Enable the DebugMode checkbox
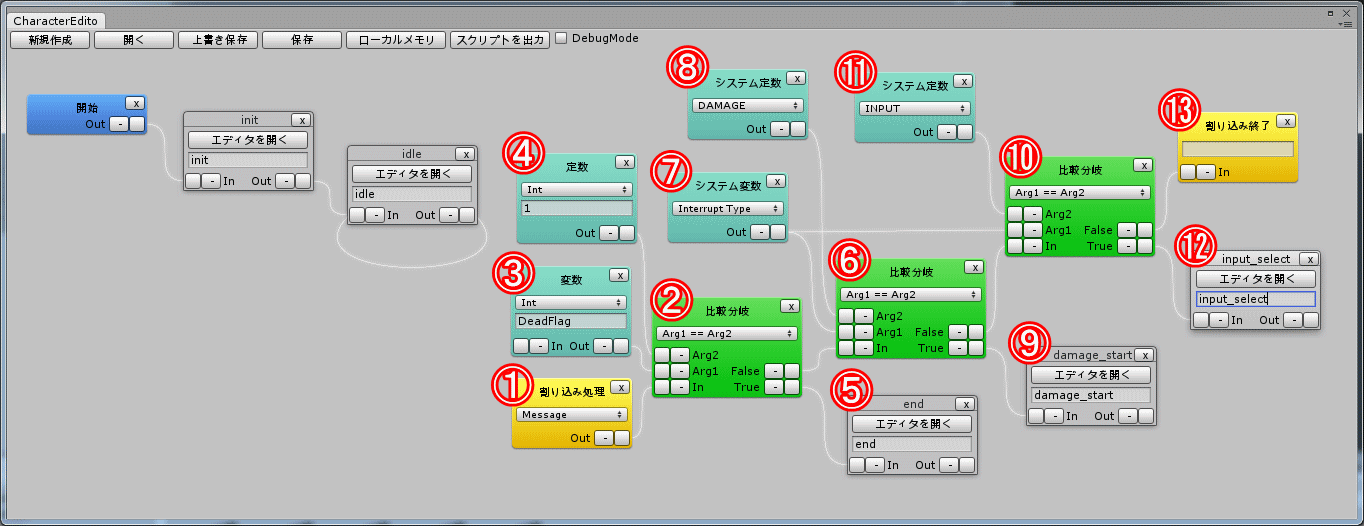The image size is (1364, 526). click(561, 39)
